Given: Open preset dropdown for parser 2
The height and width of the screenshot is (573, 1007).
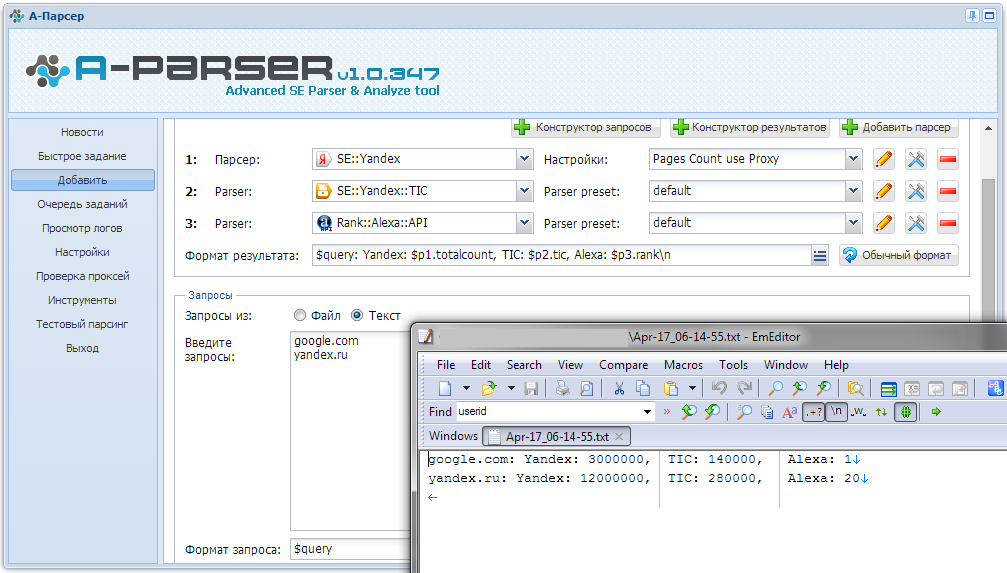Looking at the screenshot, I should [x=853, y=191].
